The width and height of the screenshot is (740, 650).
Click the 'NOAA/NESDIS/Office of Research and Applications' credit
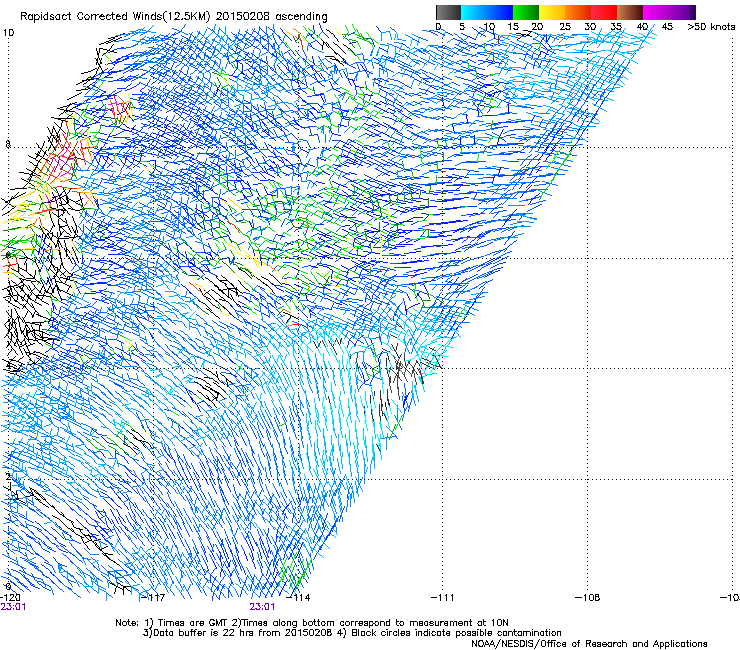coord(589,644)
